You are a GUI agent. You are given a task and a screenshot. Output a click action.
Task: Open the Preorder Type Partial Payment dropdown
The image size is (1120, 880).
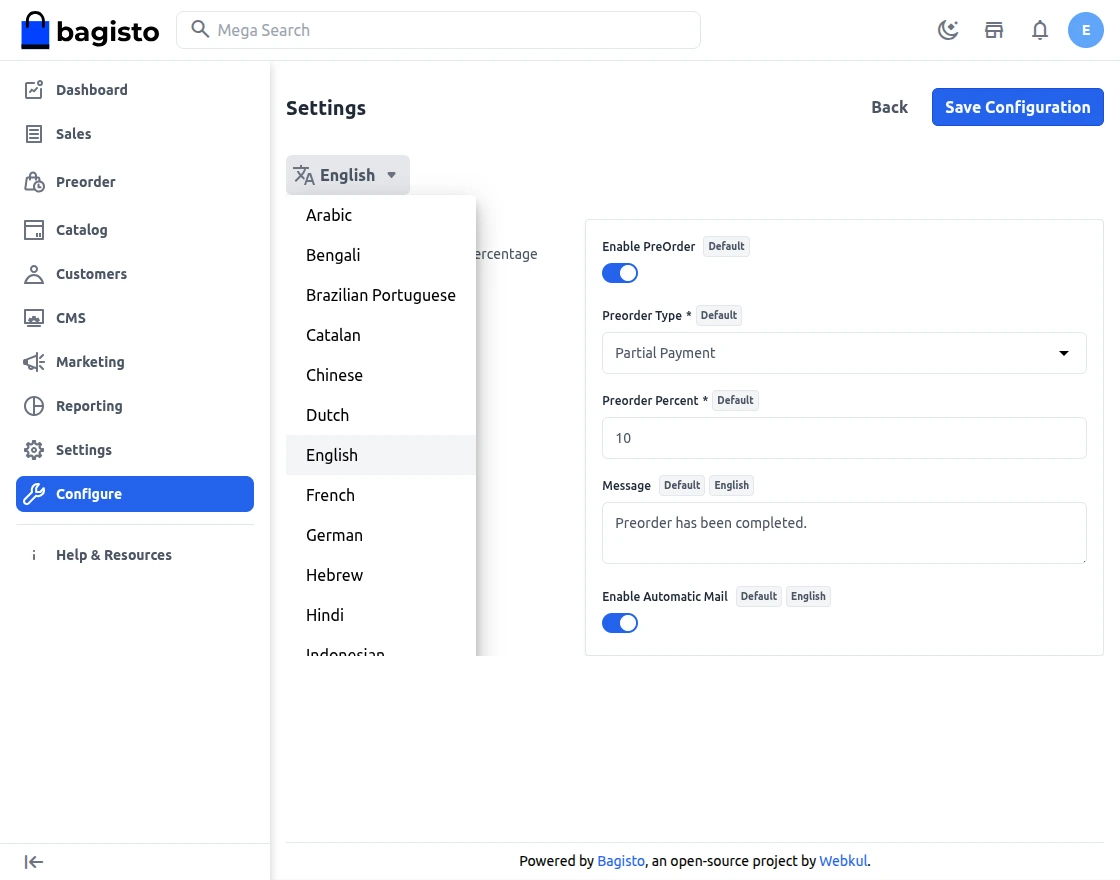click(844, 353)
